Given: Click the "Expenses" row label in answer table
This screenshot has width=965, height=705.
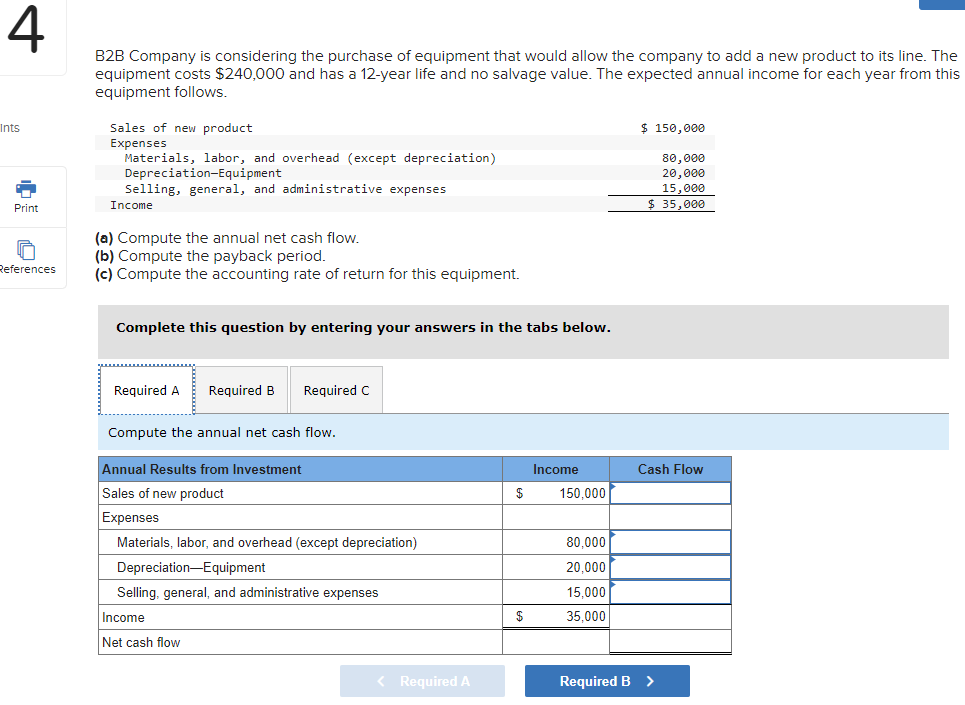Looking at the screenshot, I should [130, 517].
